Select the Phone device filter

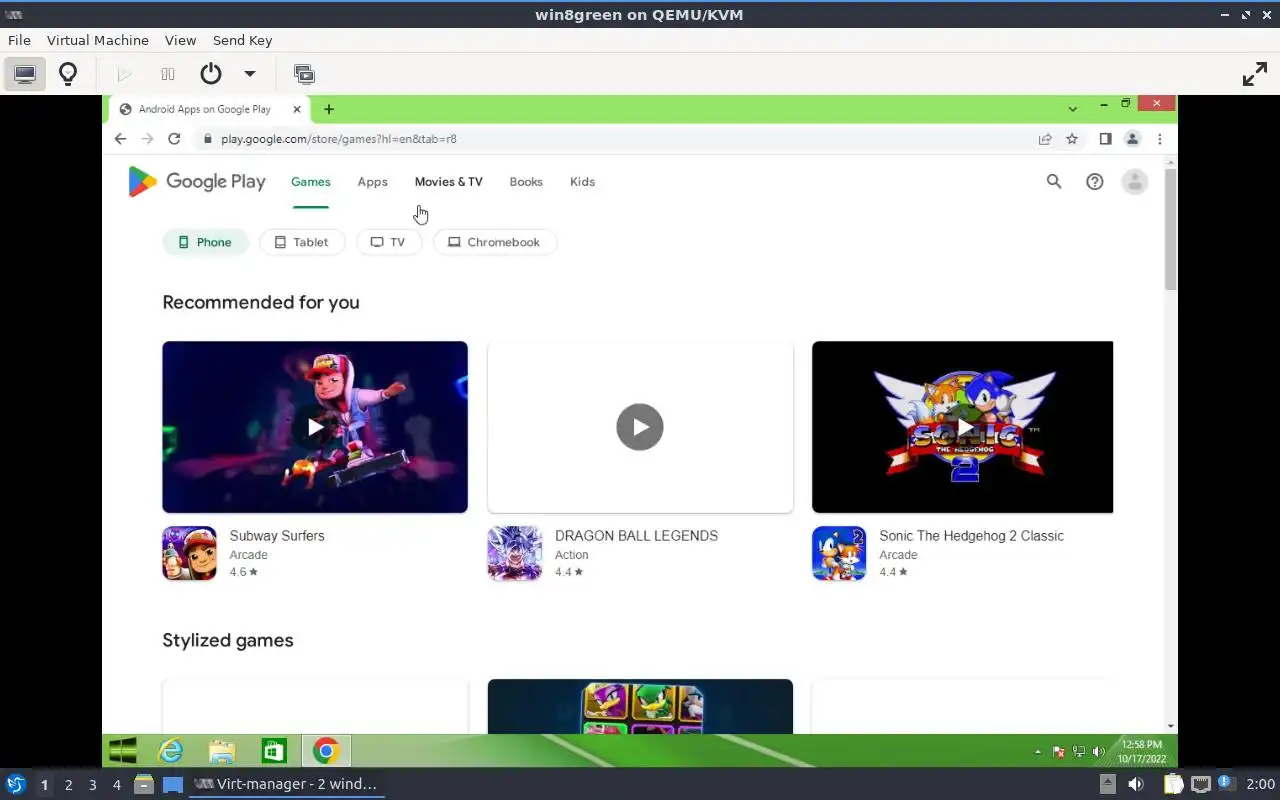tap(205, 242)
